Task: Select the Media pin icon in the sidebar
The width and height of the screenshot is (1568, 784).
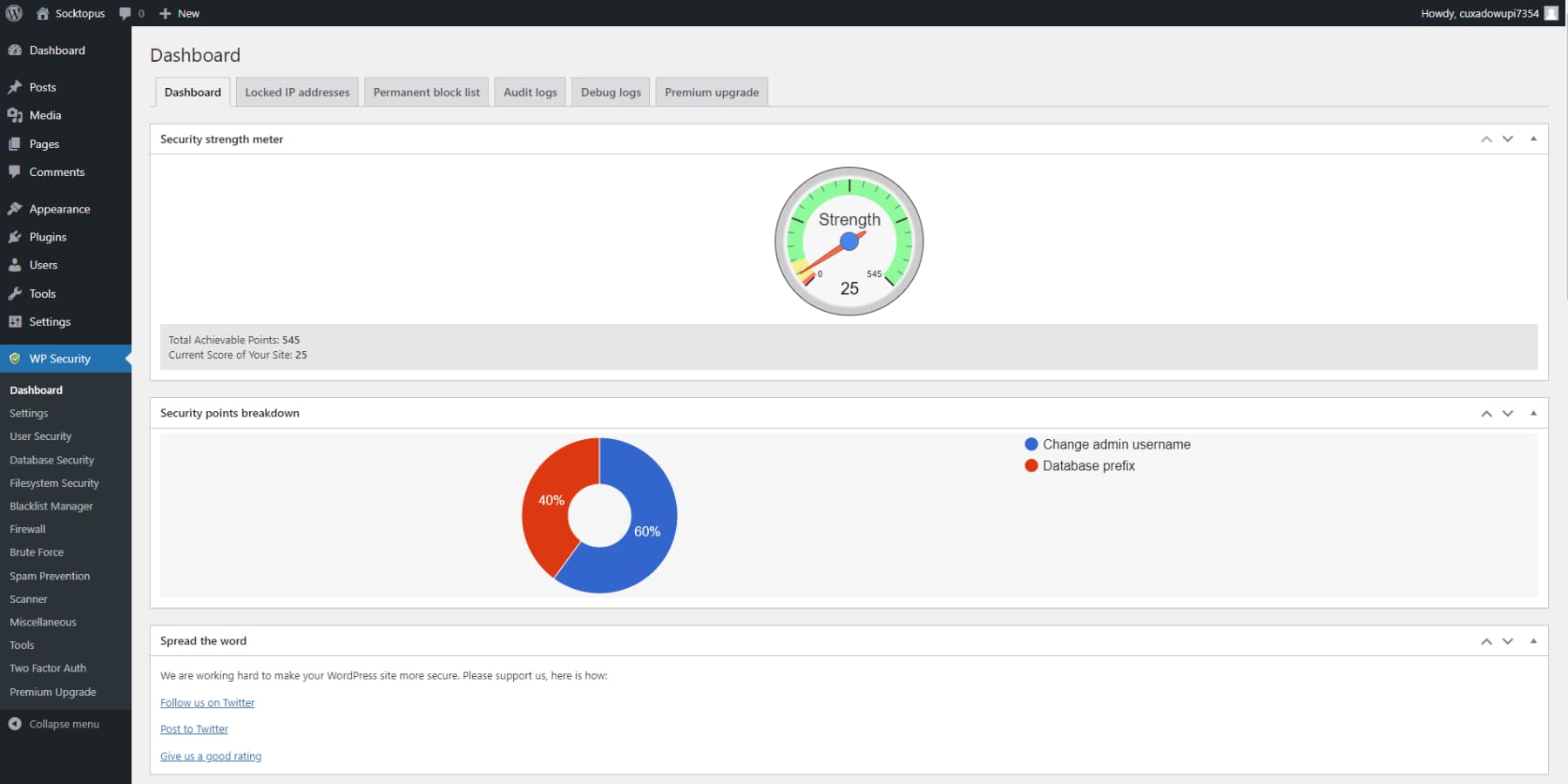Action: 15,115
